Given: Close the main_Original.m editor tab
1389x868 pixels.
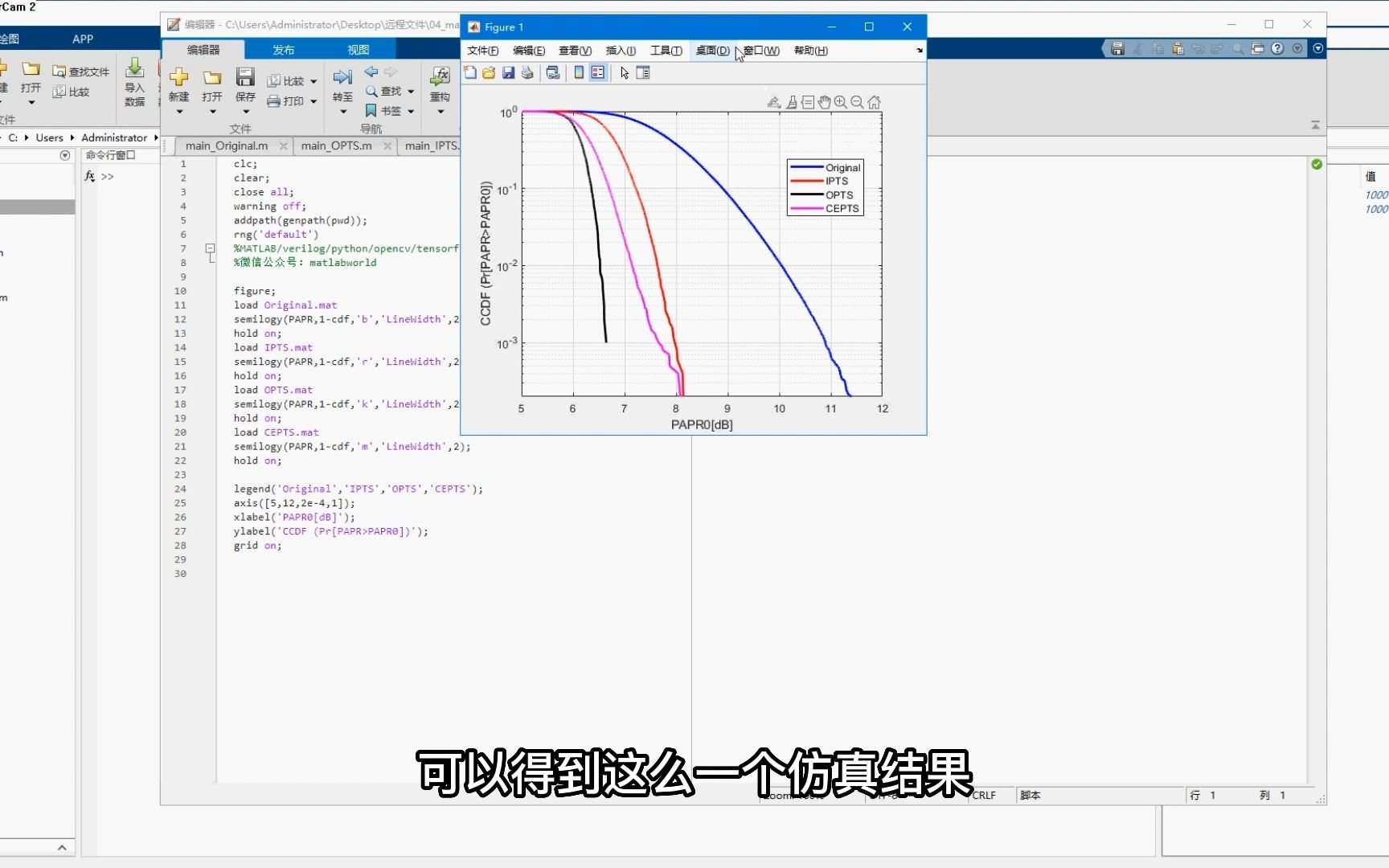Looking at the screenshot, I should pyautogui.click(x=284, y=145).
